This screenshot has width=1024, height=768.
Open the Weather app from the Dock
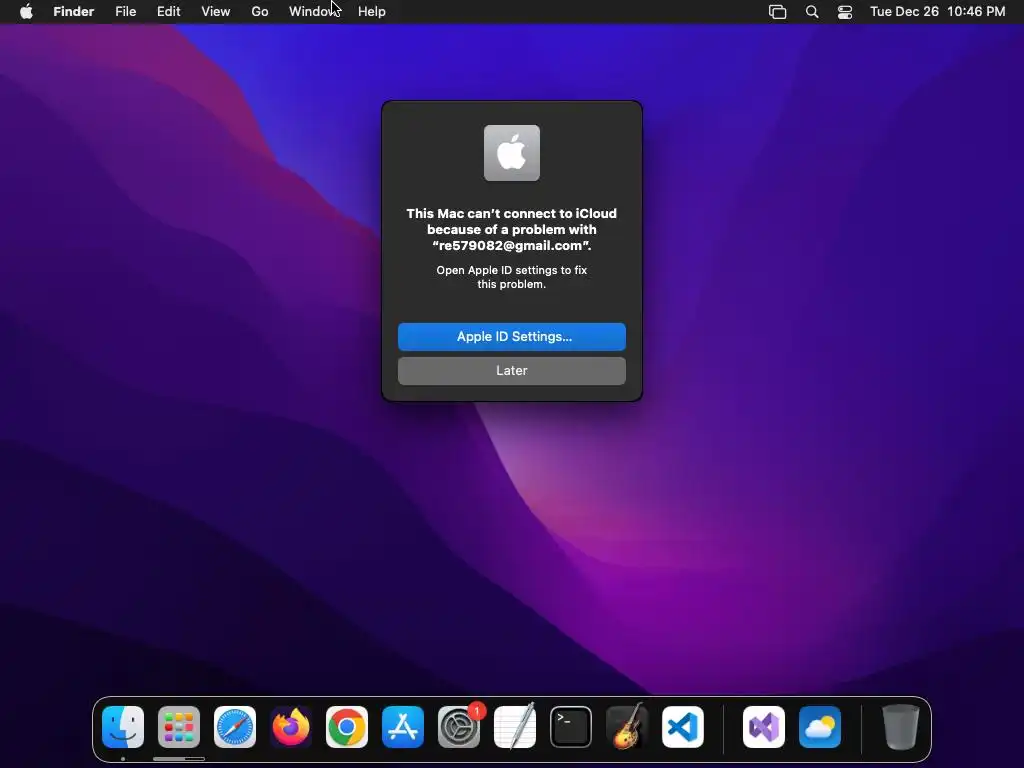(x=820, y=727)
